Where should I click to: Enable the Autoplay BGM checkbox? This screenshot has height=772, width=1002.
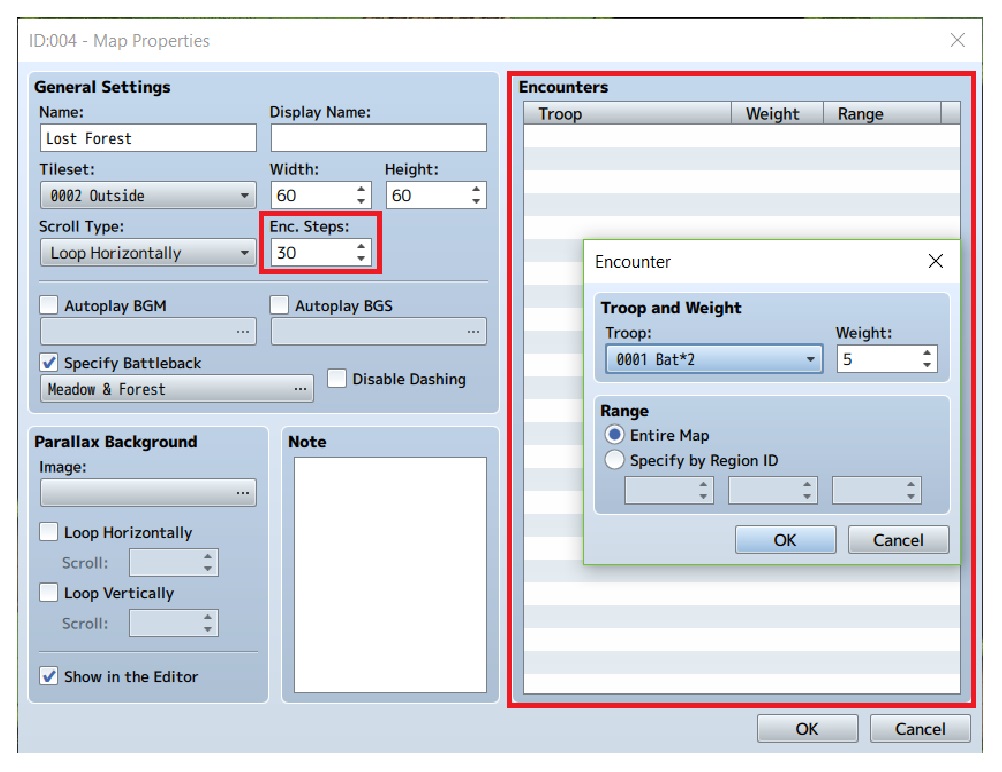[49, 305]
